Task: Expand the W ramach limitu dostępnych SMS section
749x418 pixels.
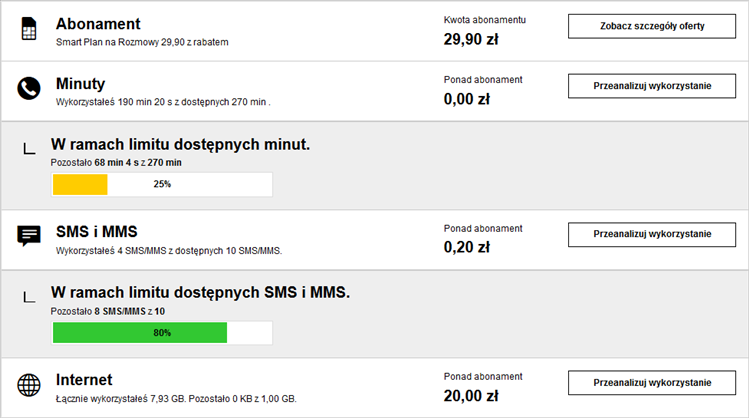Action: [x=200, y=293]
